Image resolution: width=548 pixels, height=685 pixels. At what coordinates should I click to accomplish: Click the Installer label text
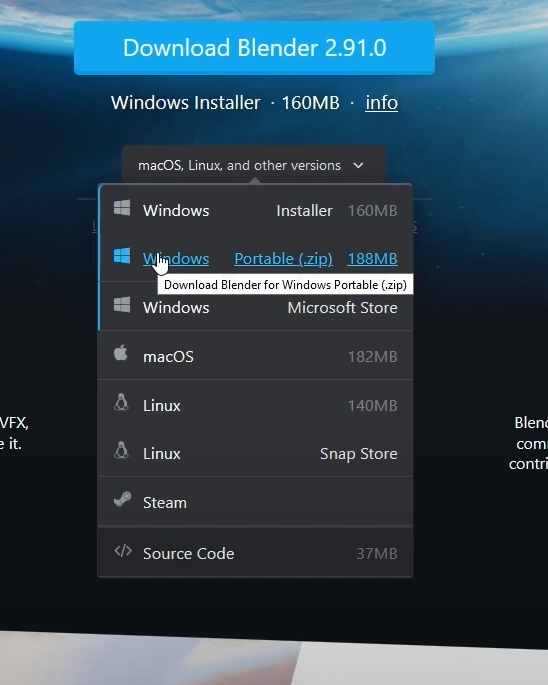pyautogui.click(x=304, y=211)
